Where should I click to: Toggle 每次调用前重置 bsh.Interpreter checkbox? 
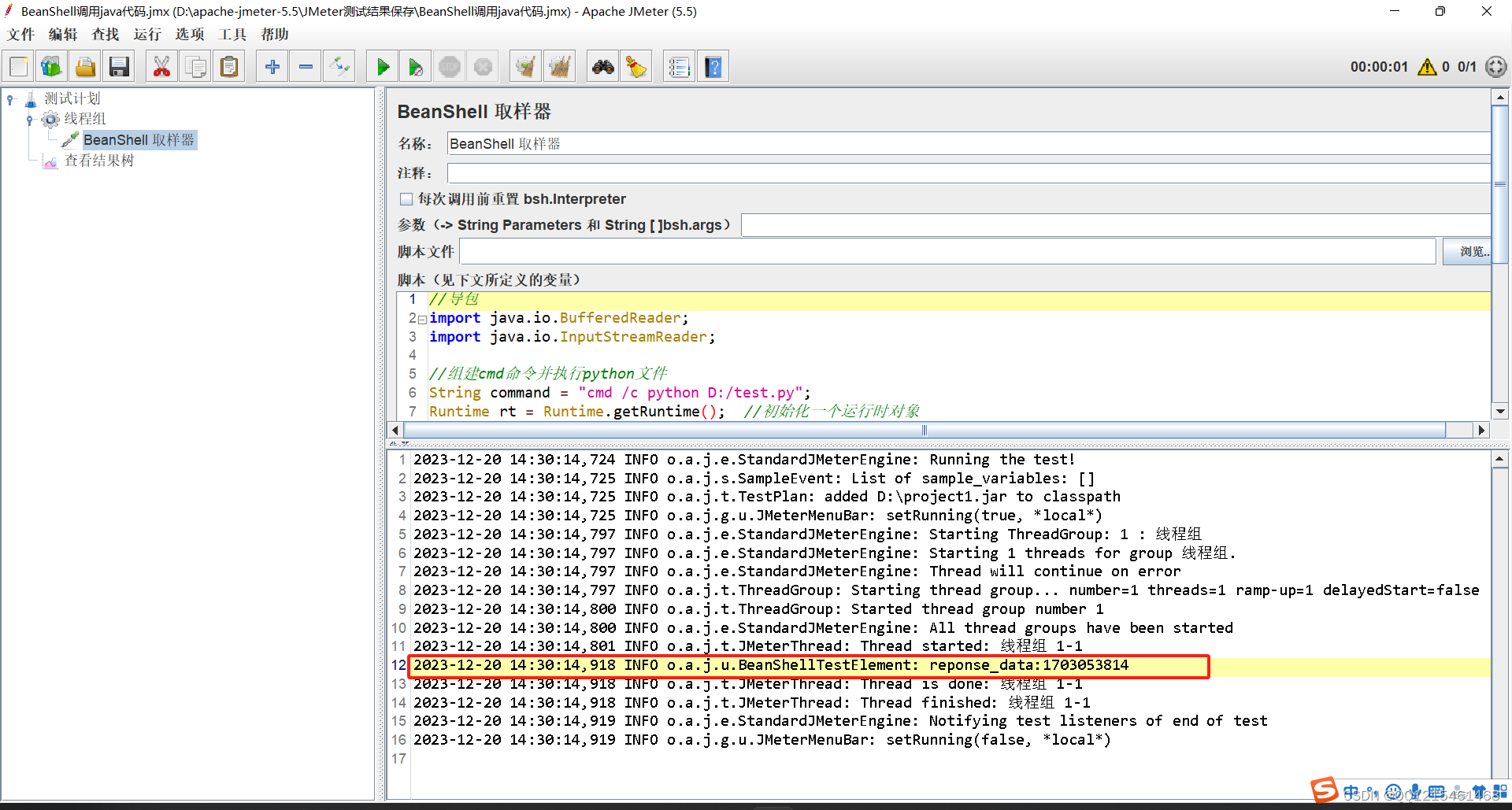(406, 199)
